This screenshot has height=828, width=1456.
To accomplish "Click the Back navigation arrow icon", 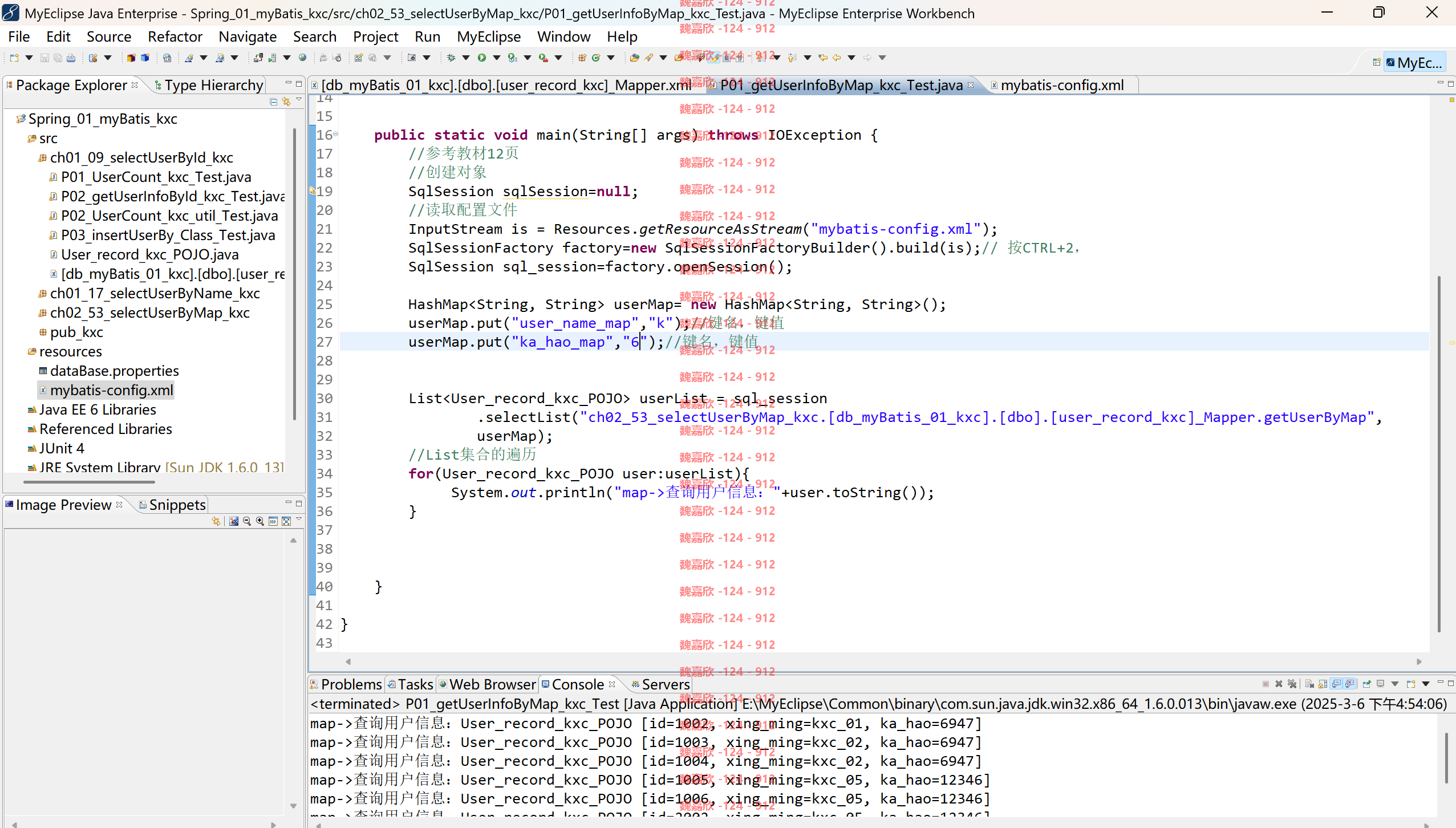I will [837, 58].
